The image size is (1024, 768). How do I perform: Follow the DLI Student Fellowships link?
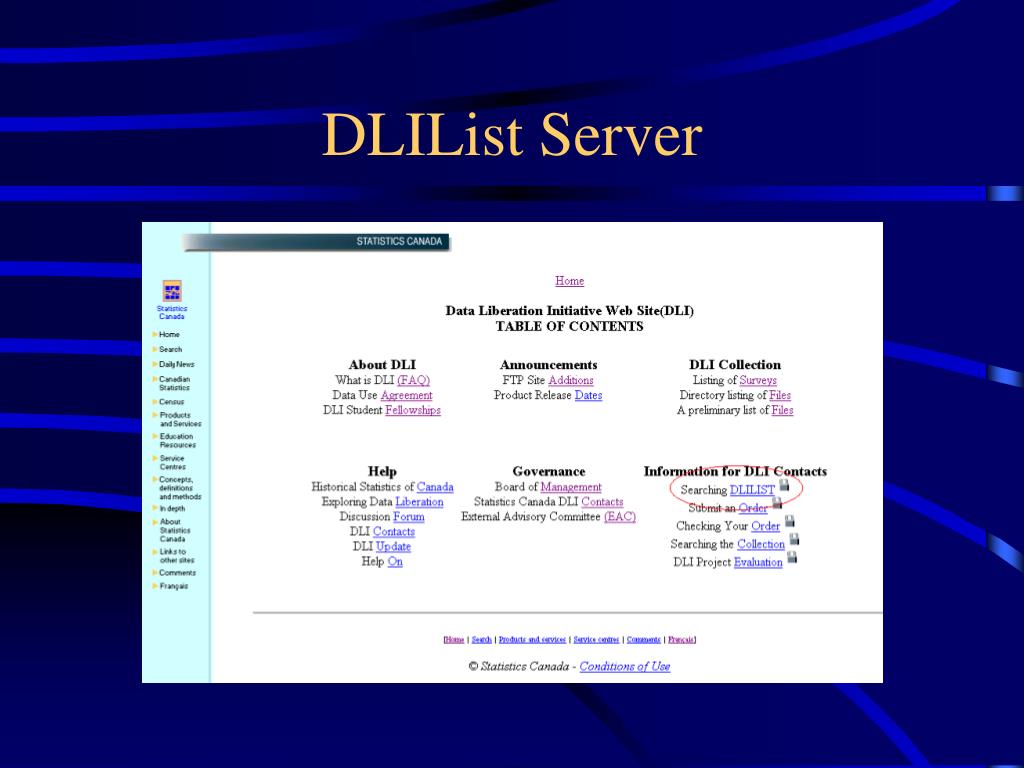(413, 410)
